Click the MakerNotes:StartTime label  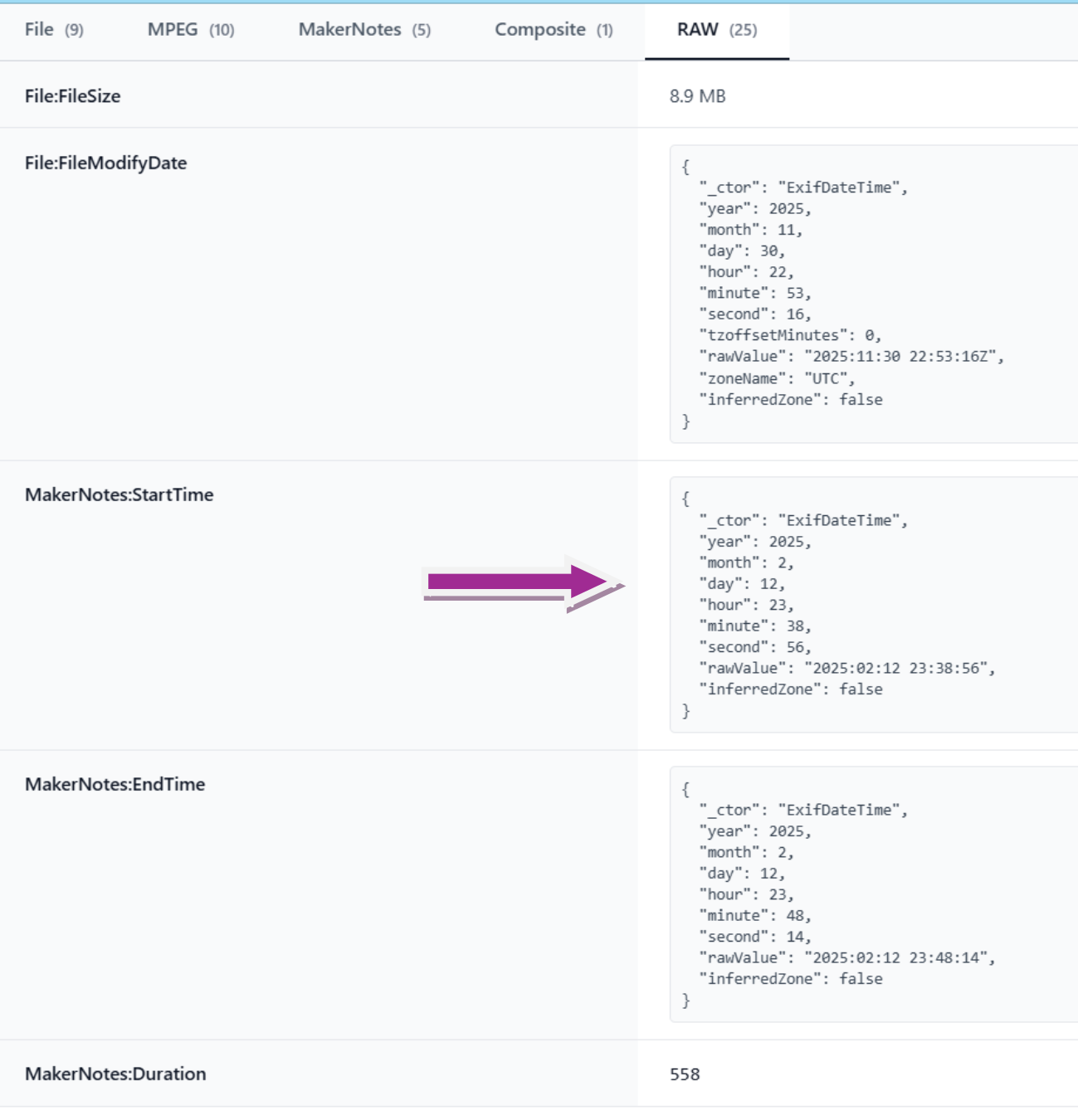pos(120,495)
